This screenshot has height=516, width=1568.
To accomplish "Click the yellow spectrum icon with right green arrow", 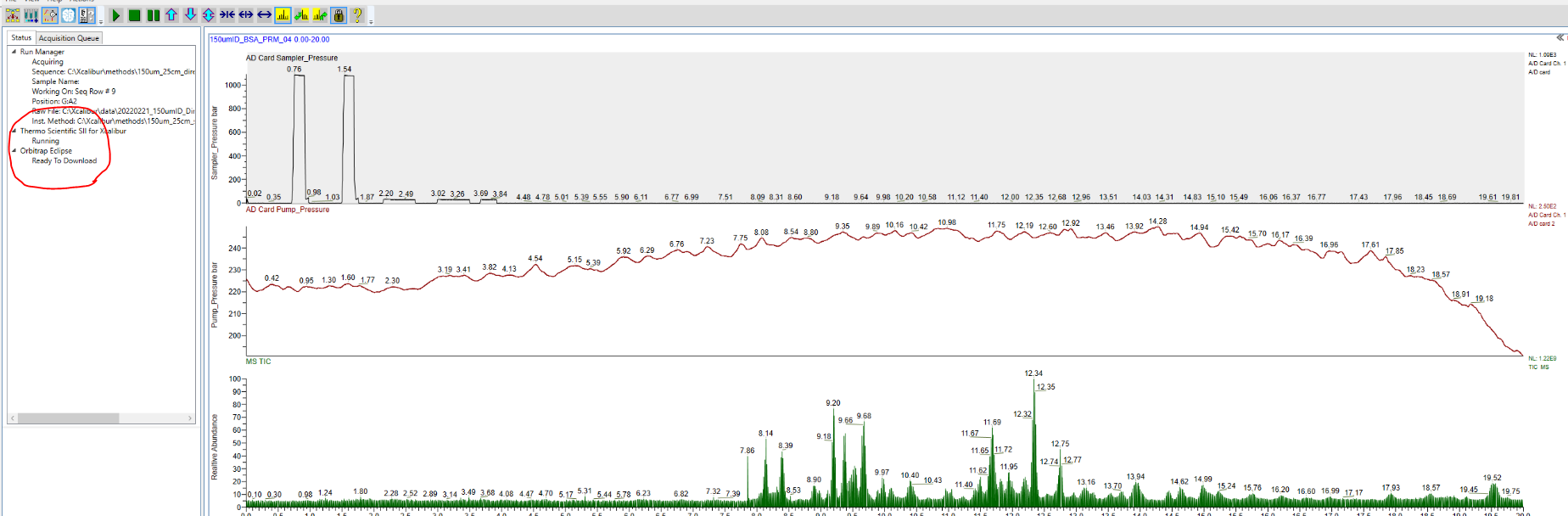I will click(321, 15).
